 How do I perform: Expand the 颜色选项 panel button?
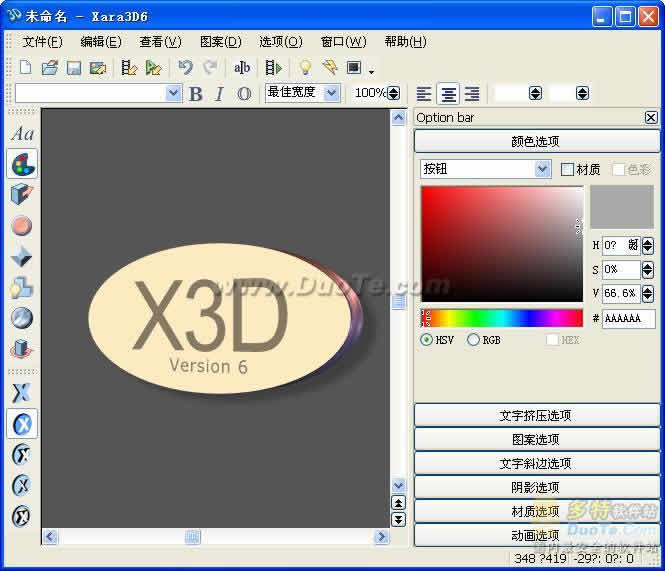pos(536,141)
